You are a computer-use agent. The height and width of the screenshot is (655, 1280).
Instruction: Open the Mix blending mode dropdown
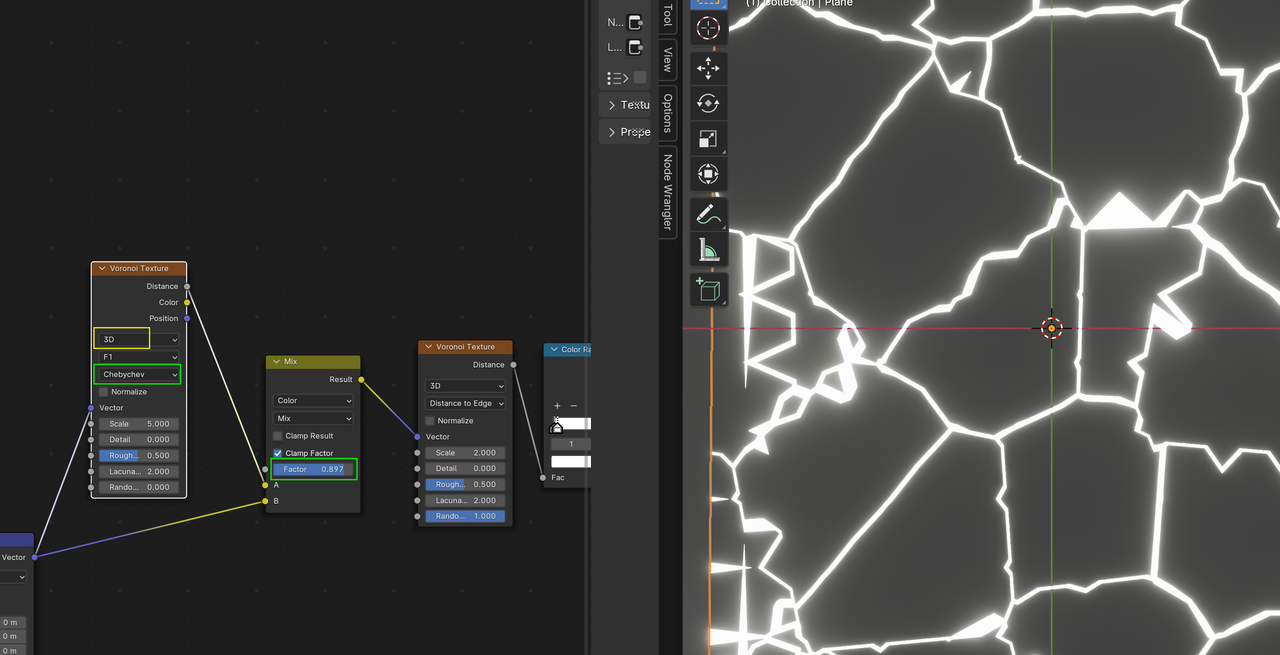point(313,418)
